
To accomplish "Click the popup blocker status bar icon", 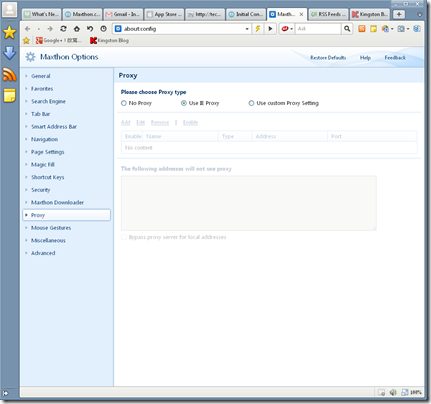I will pyautogui.click(x=382, y=392).
